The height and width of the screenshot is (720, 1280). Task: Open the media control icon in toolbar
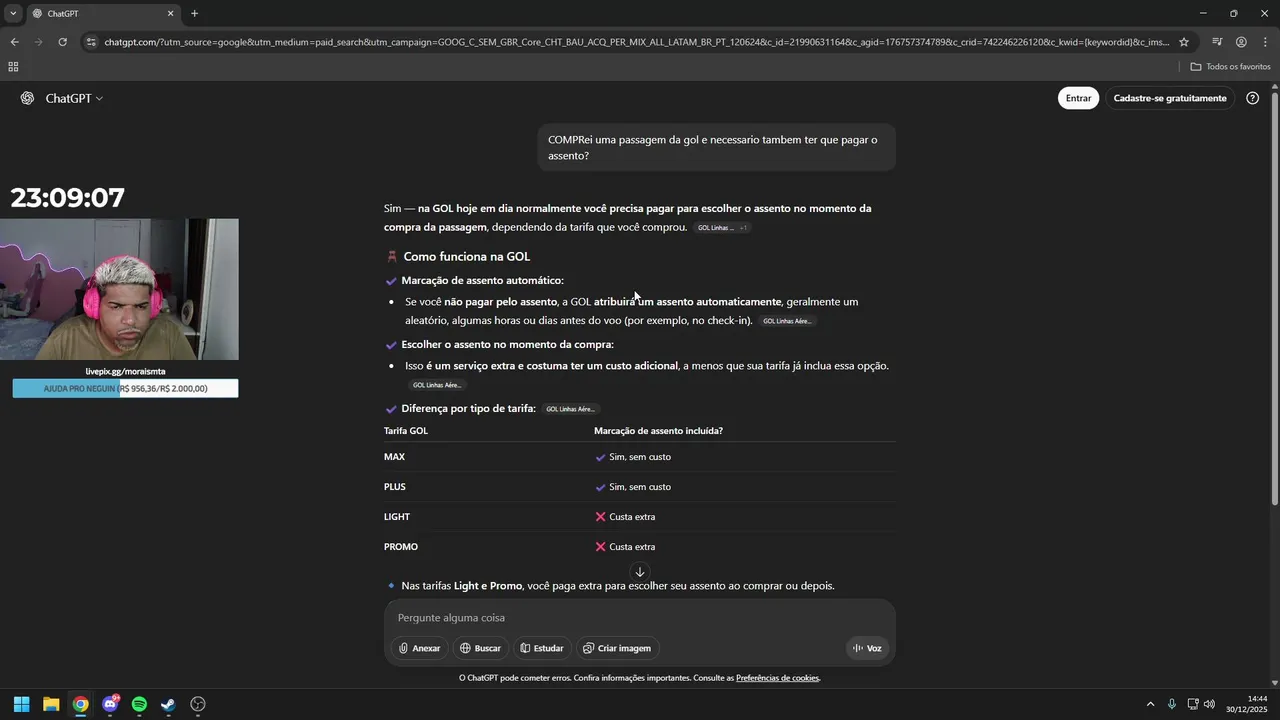pyautogui.click(x=1217, y=42)
